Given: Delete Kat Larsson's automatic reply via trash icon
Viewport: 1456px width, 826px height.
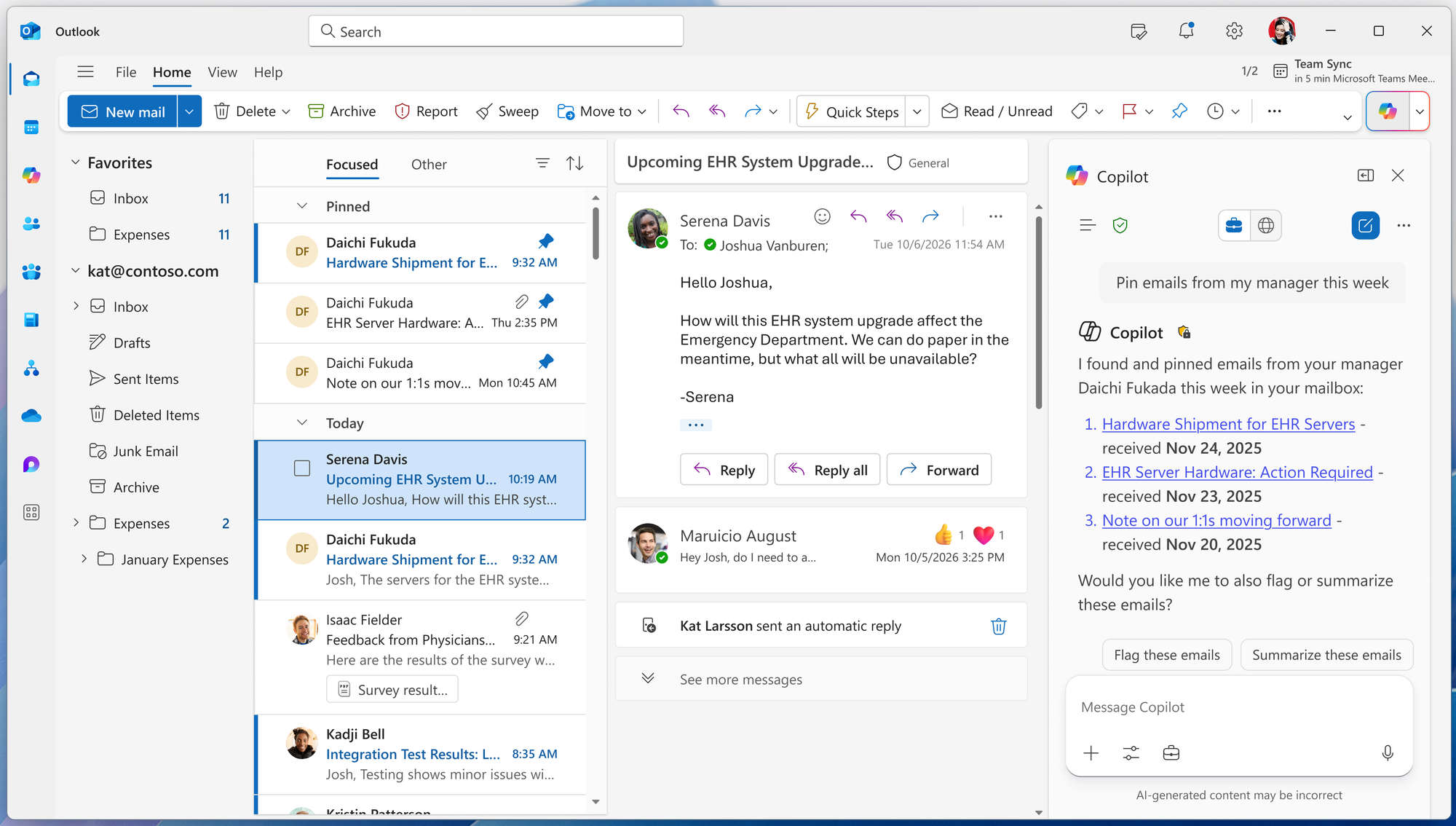Looking at the screenshot, I should point(998,626).
